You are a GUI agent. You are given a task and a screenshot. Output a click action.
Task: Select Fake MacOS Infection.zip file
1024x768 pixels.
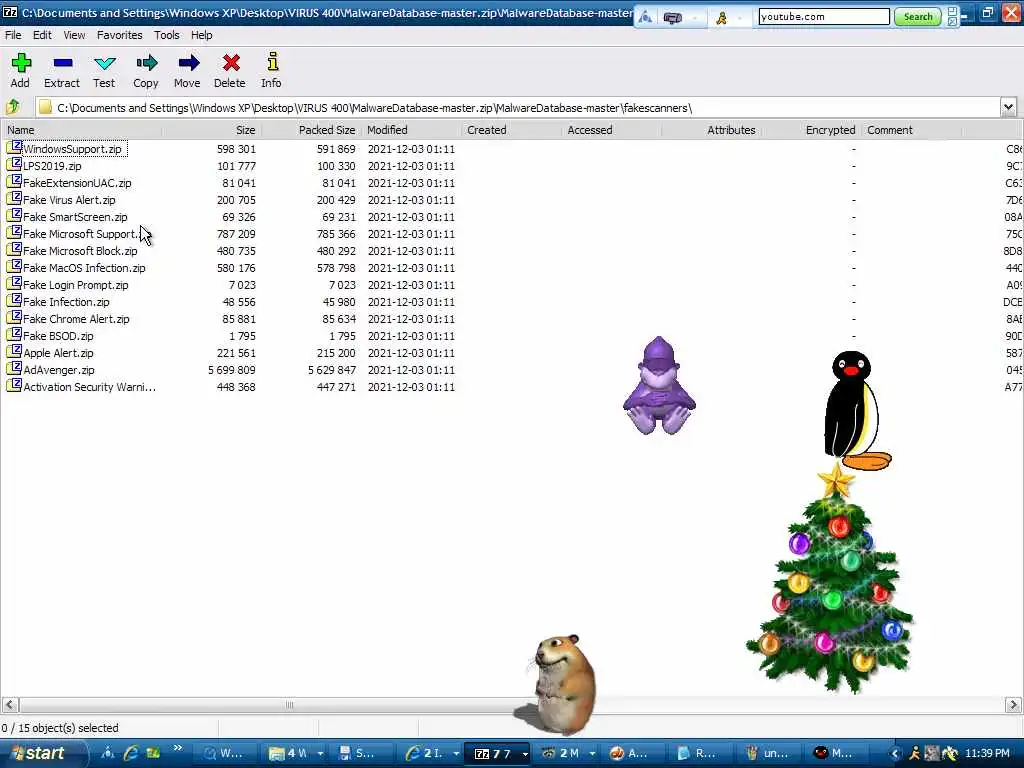(x=84, y=268)
